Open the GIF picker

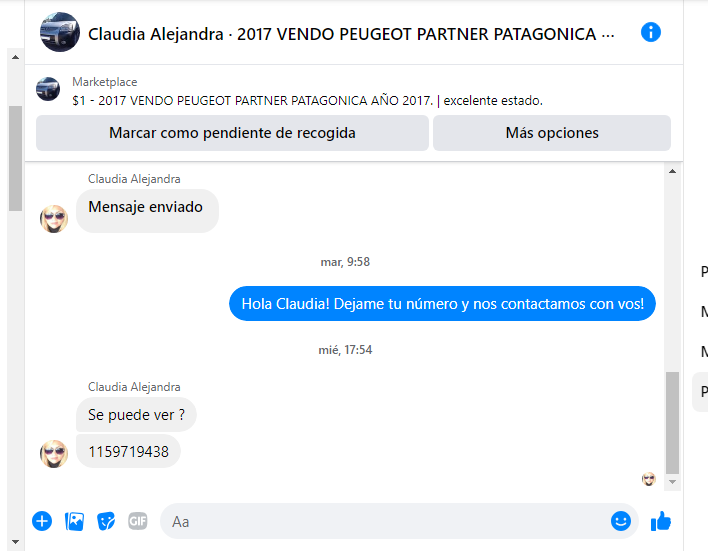138,521
